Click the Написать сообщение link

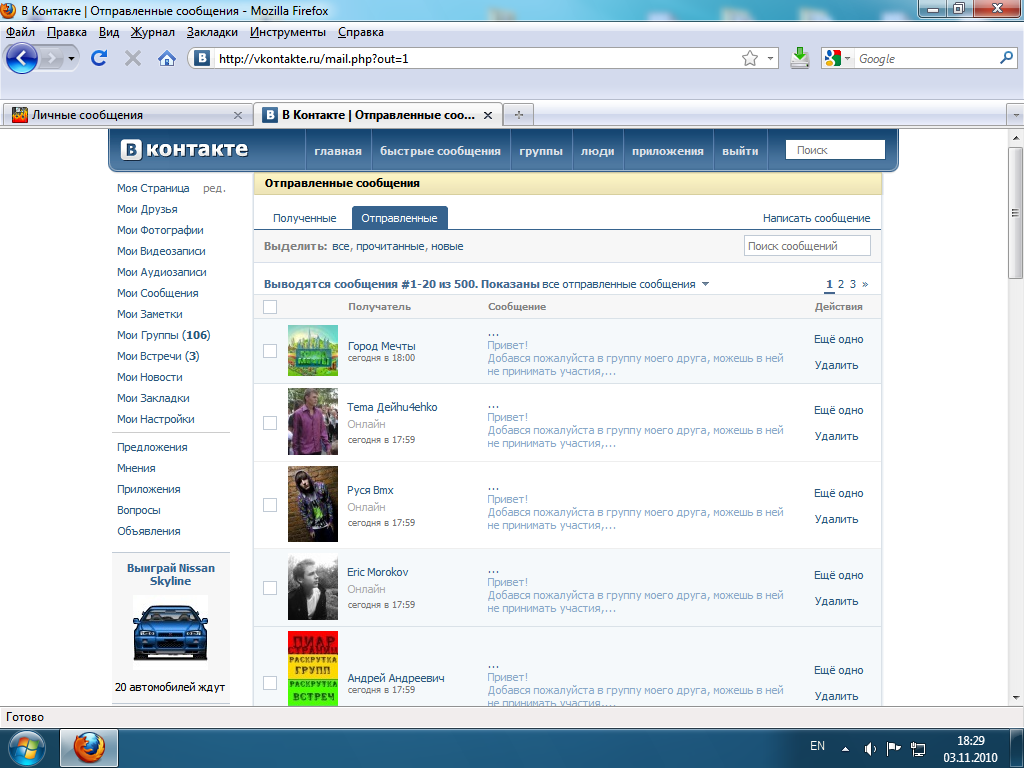[816, 218]
